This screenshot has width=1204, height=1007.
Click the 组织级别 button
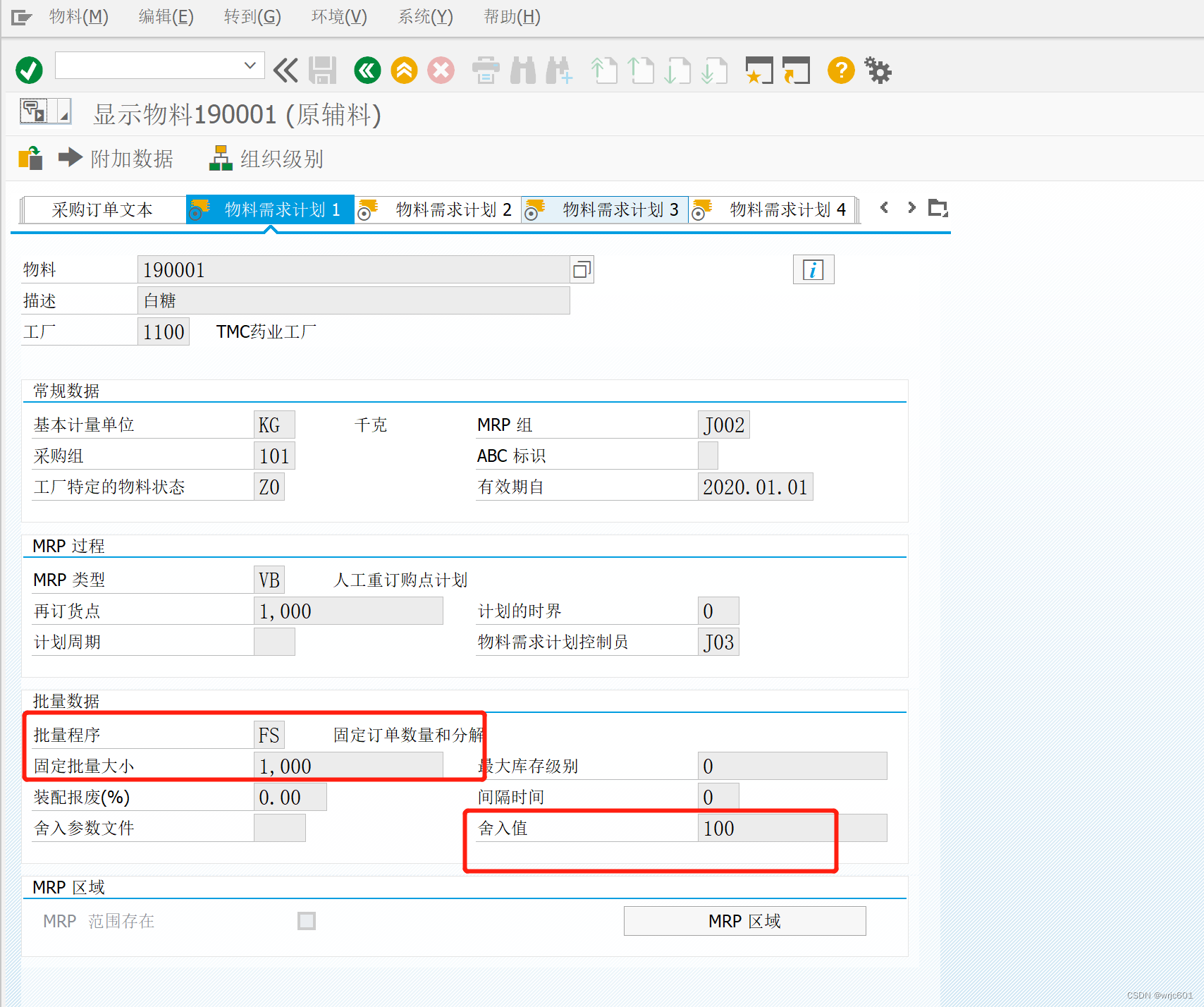click(x=266, y=159)
